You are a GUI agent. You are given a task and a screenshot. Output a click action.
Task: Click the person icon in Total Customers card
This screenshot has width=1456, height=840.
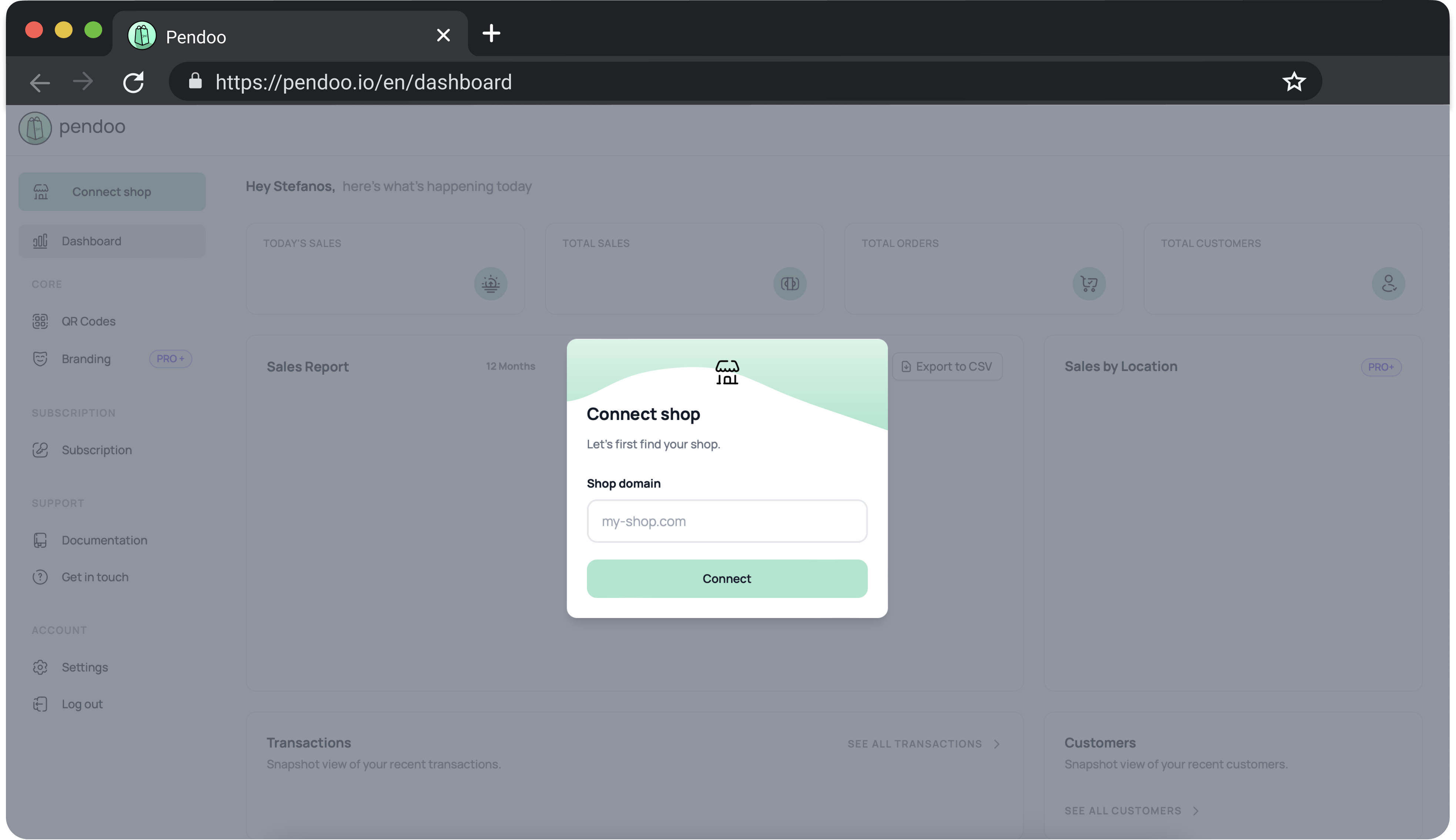tap(1389, 283)
